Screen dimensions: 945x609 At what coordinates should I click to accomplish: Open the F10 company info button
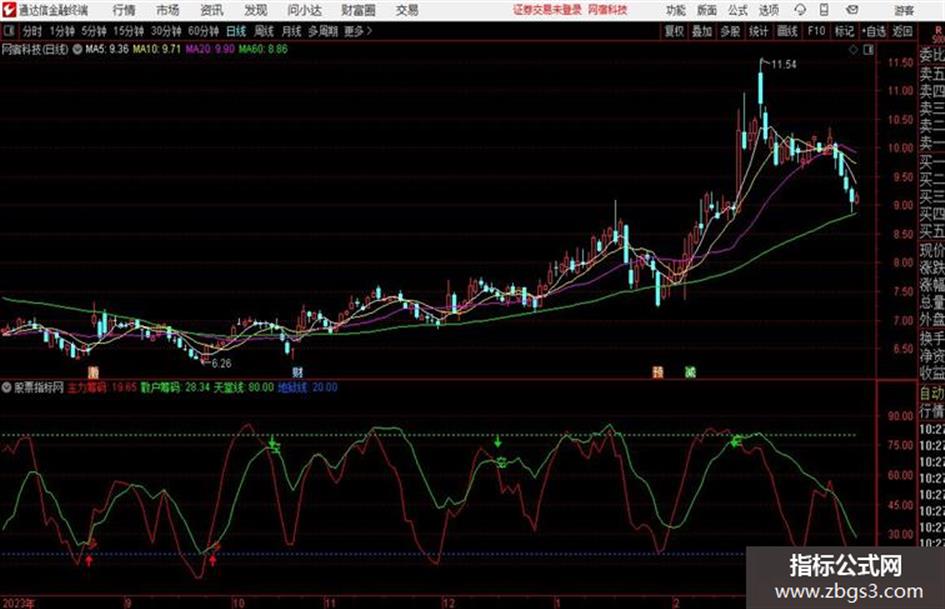[x=816, y=31]
